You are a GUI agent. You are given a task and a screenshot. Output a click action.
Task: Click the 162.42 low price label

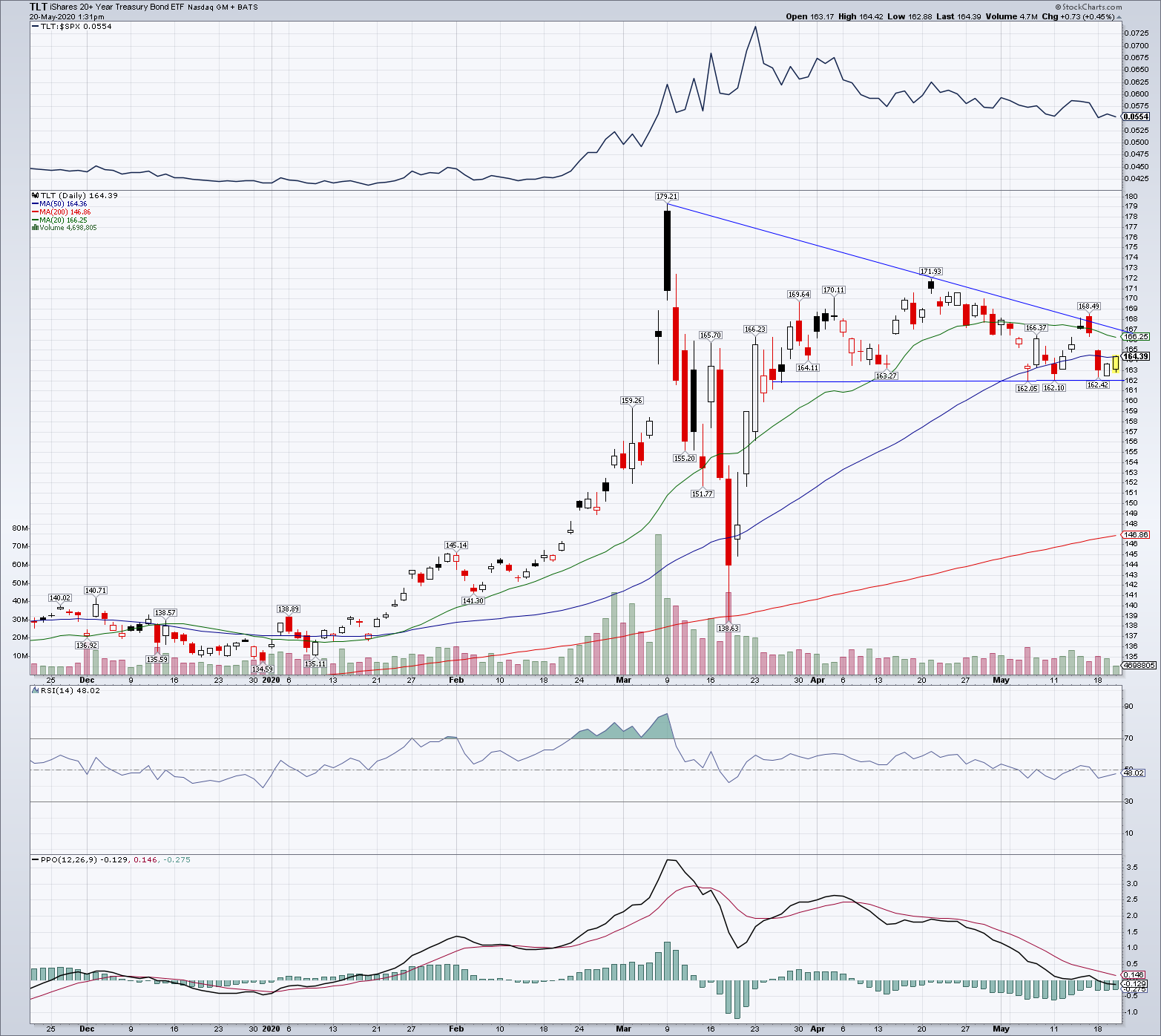tap(1098, 385)
